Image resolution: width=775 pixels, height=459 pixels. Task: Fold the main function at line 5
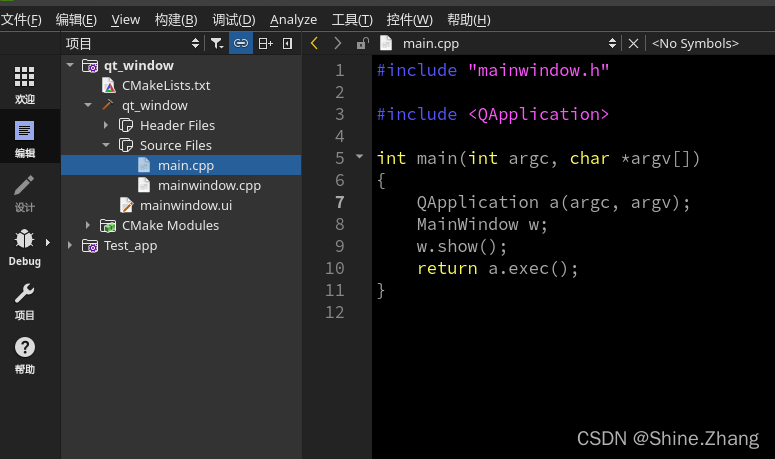[x=360, y=157]
